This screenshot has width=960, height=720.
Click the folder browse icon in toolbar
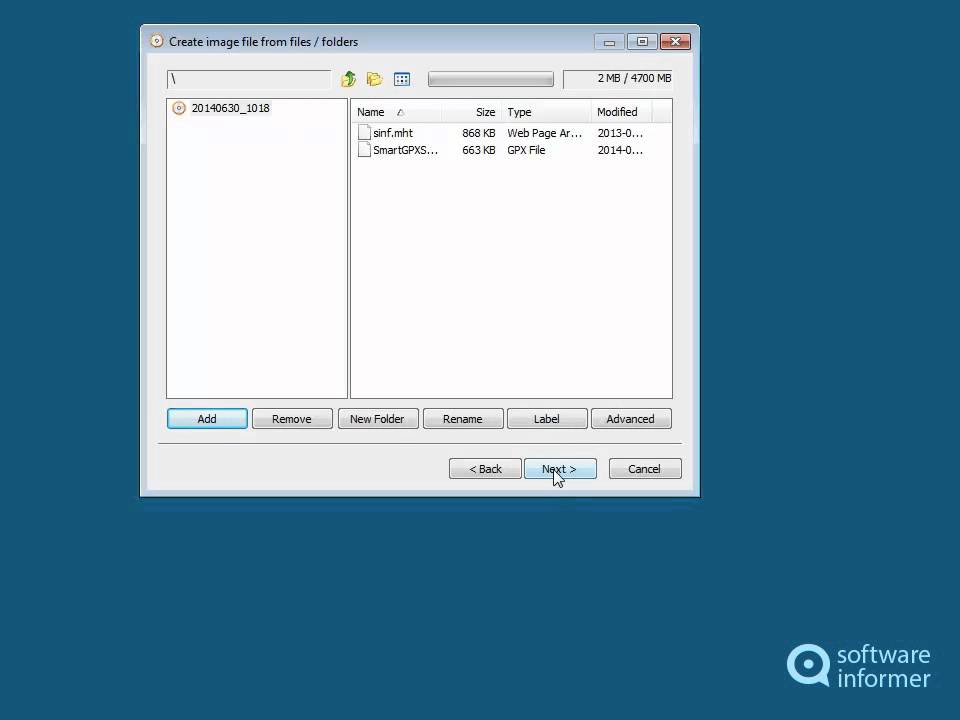pyautogui.click(x=375, y=79)
